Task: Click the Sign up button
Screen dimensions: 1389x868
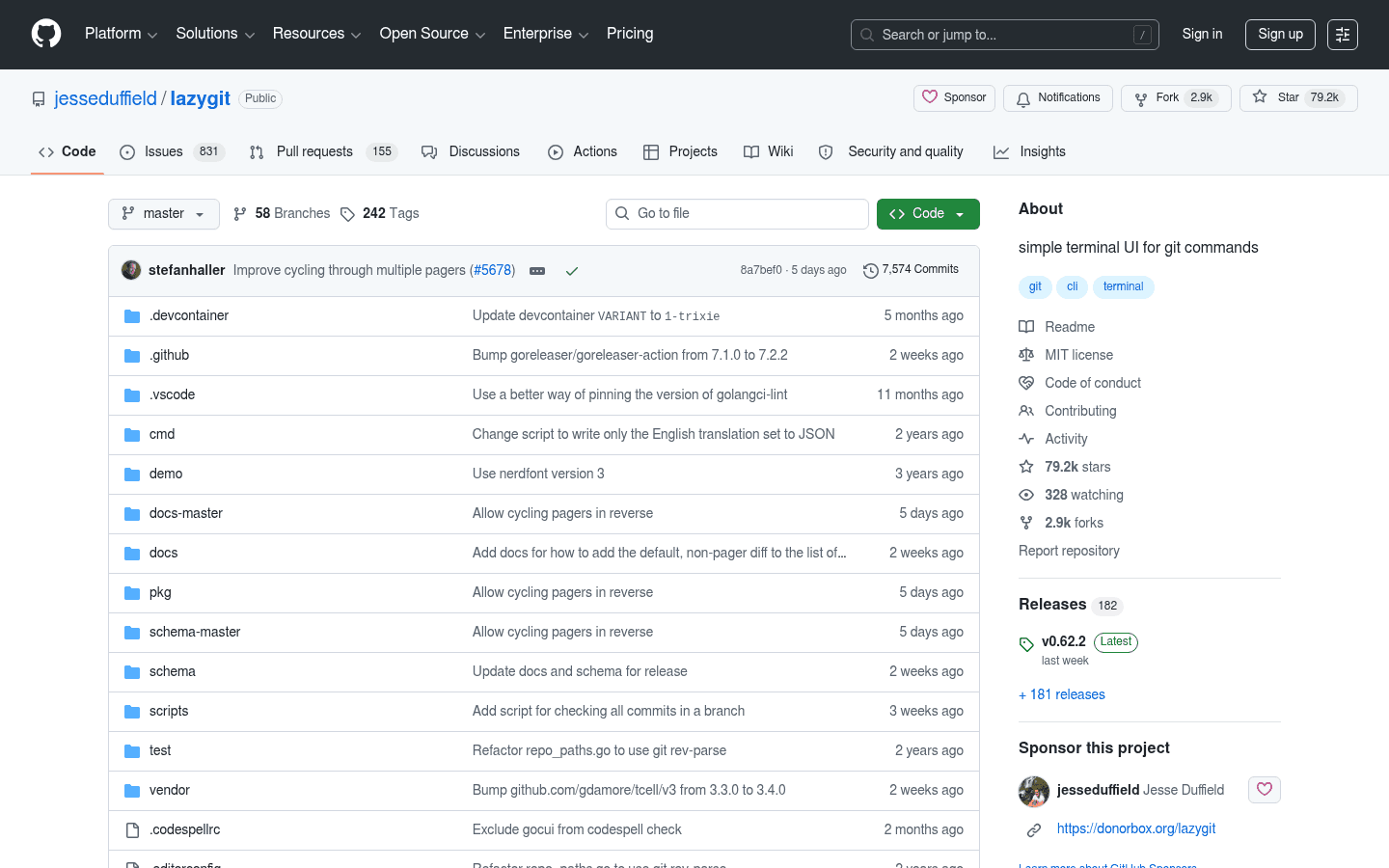Action: [x=1280, y=35]
